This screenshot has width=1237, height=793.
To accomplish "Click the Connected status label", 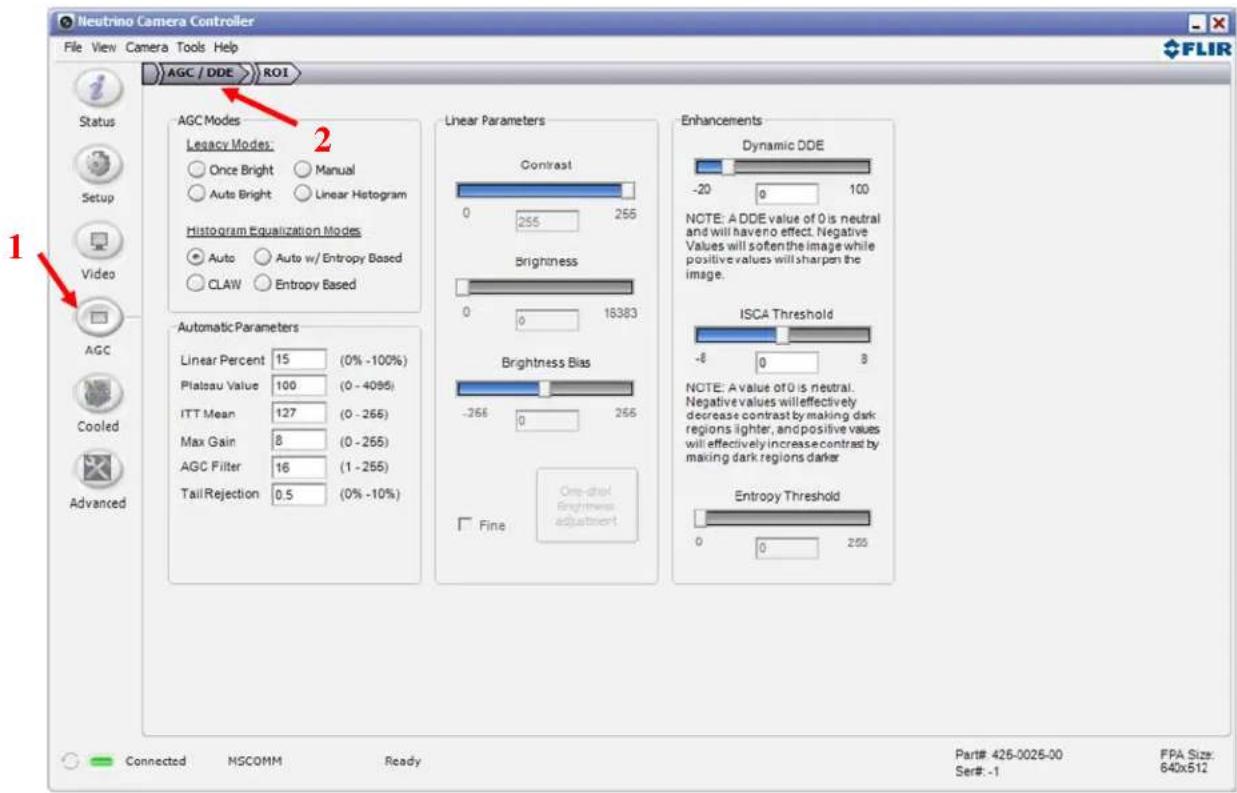I will [x=155, y=762].
